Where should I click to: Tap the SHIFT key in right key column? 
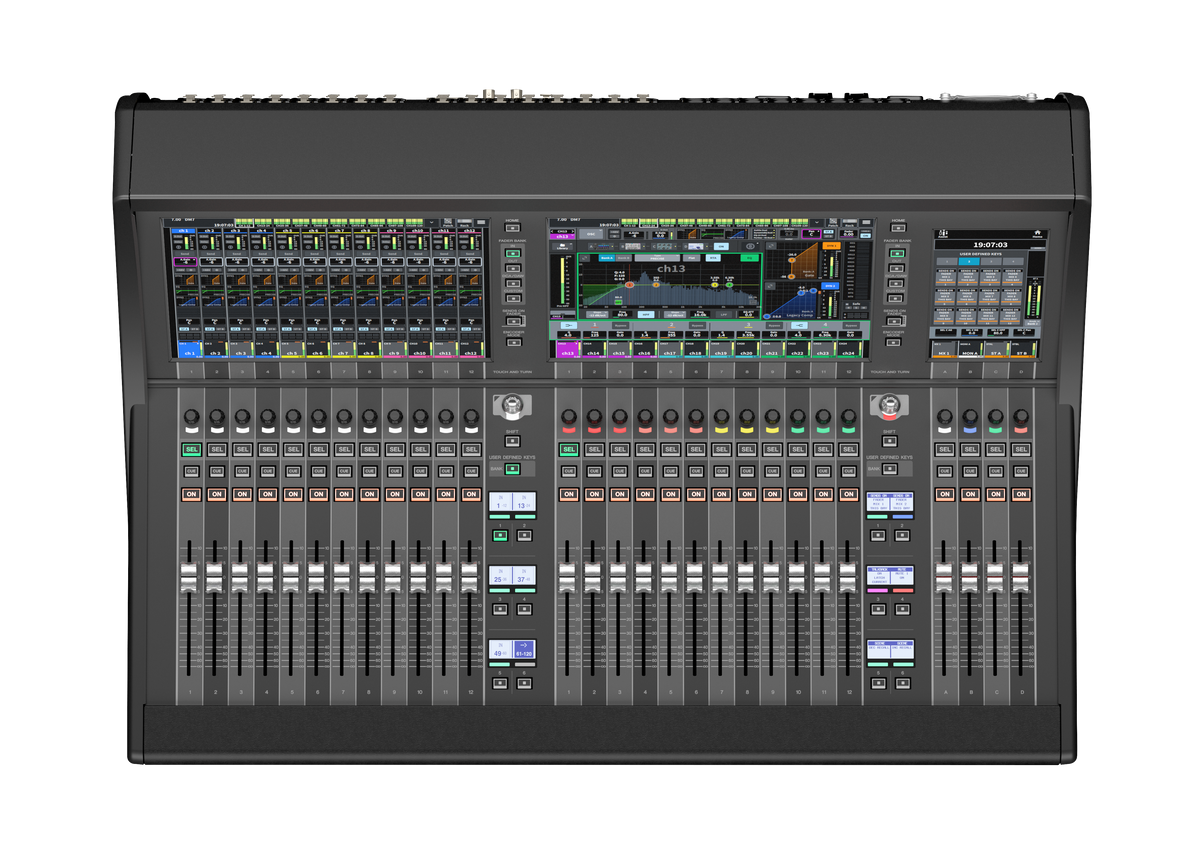click(x=889, y=440)
